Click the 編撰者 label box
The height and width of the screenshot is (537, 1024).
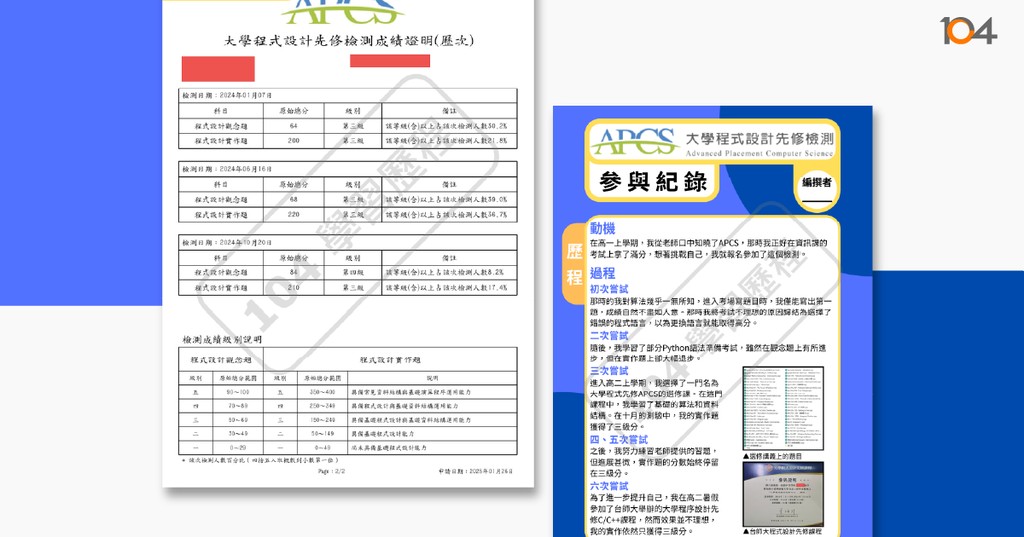pos(816,183)
